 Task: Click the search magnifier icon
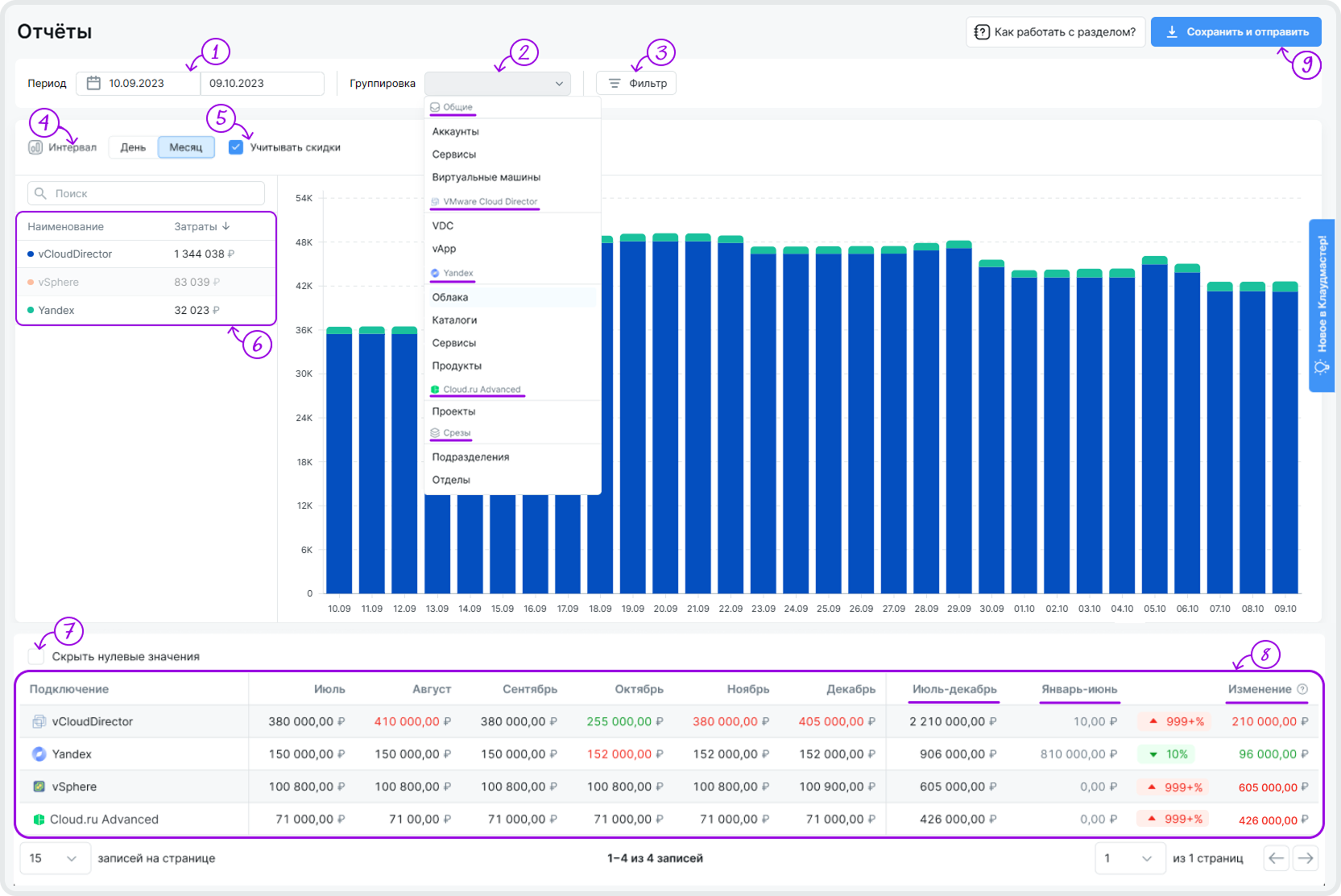pyautogui.click(x=40, y=193)
